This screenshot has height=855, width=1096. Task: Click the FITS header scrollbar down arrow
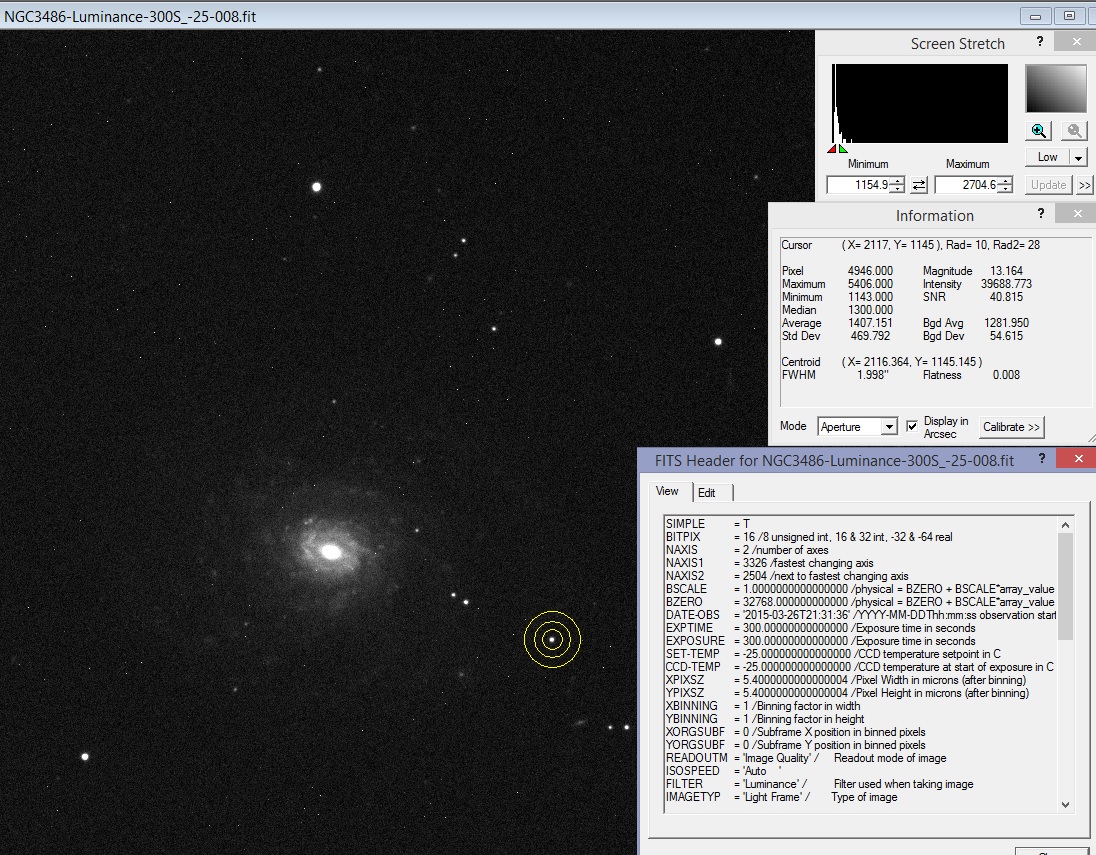(x=1066, y=804)
